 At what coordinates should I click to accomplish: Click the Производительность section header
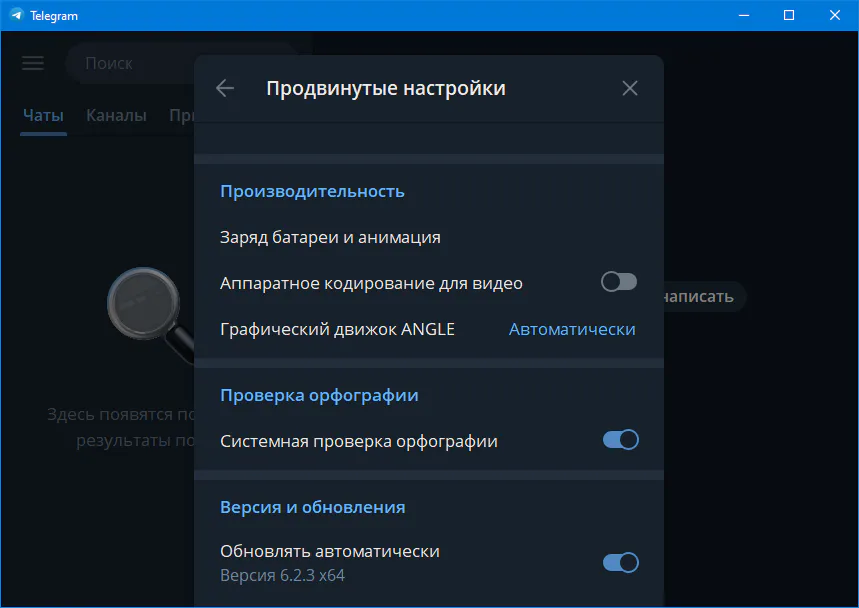click(312, 191)
